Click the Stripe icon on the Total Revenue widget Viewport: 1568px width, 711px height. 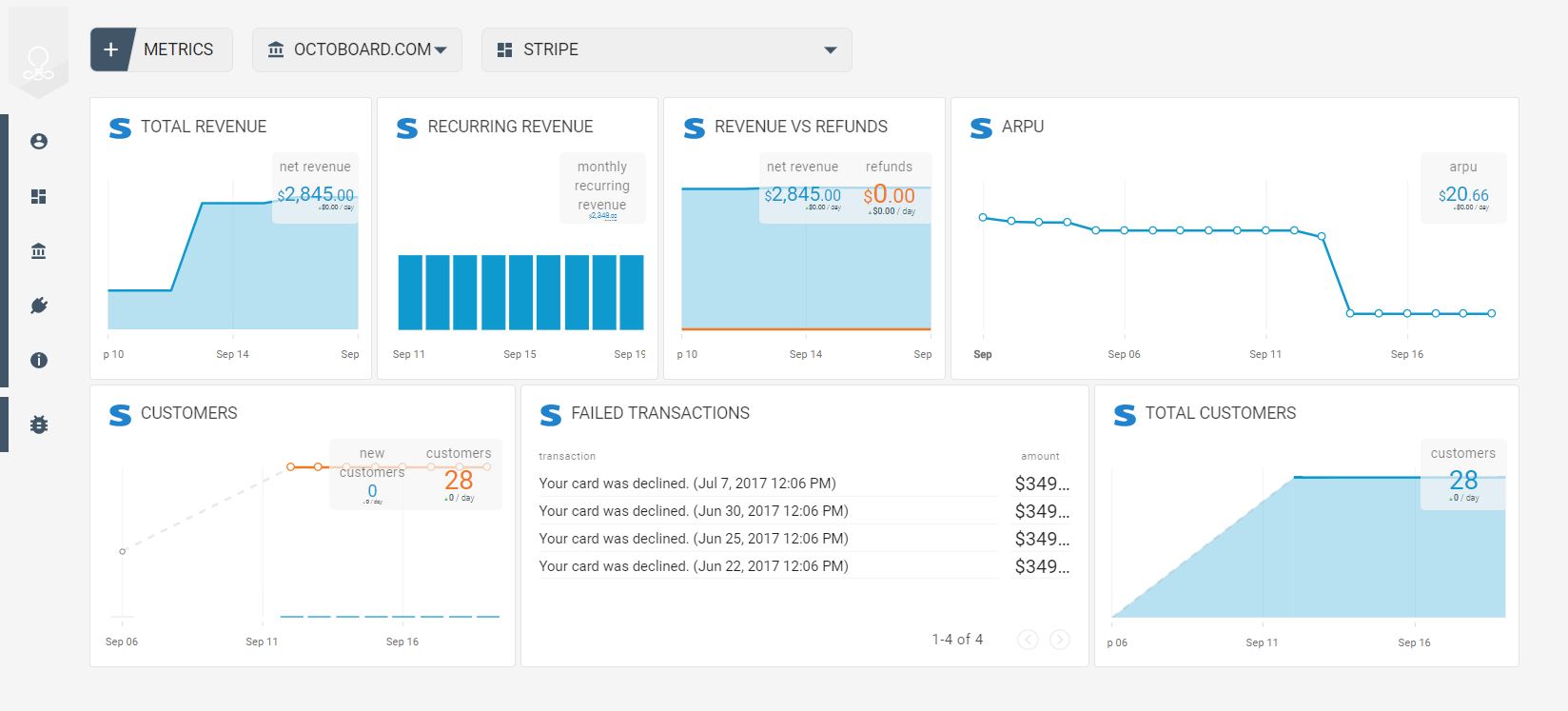[120, 128]
